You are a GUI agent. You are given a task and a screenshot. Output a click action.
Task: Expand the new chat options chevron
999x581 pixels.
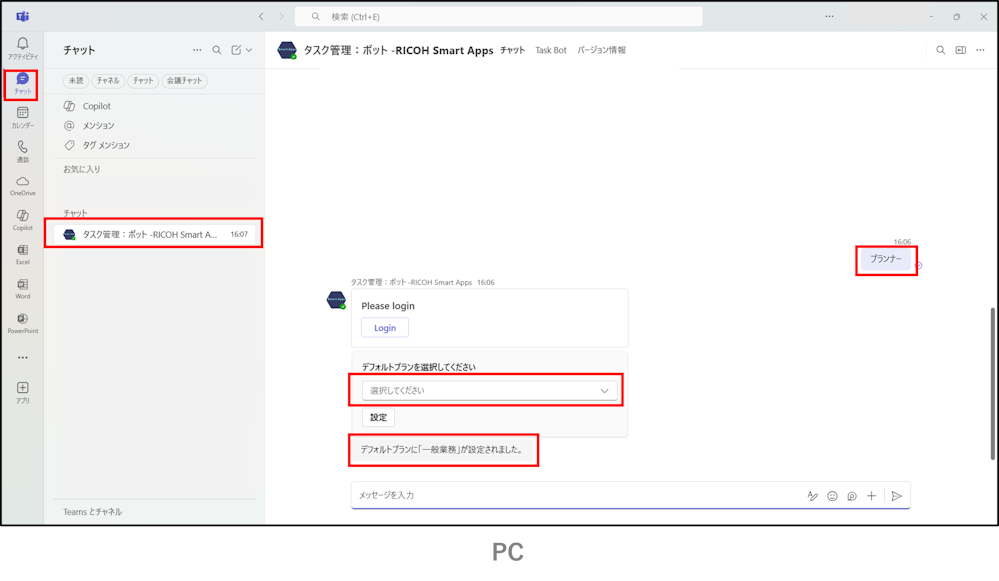tap(249, 50)
